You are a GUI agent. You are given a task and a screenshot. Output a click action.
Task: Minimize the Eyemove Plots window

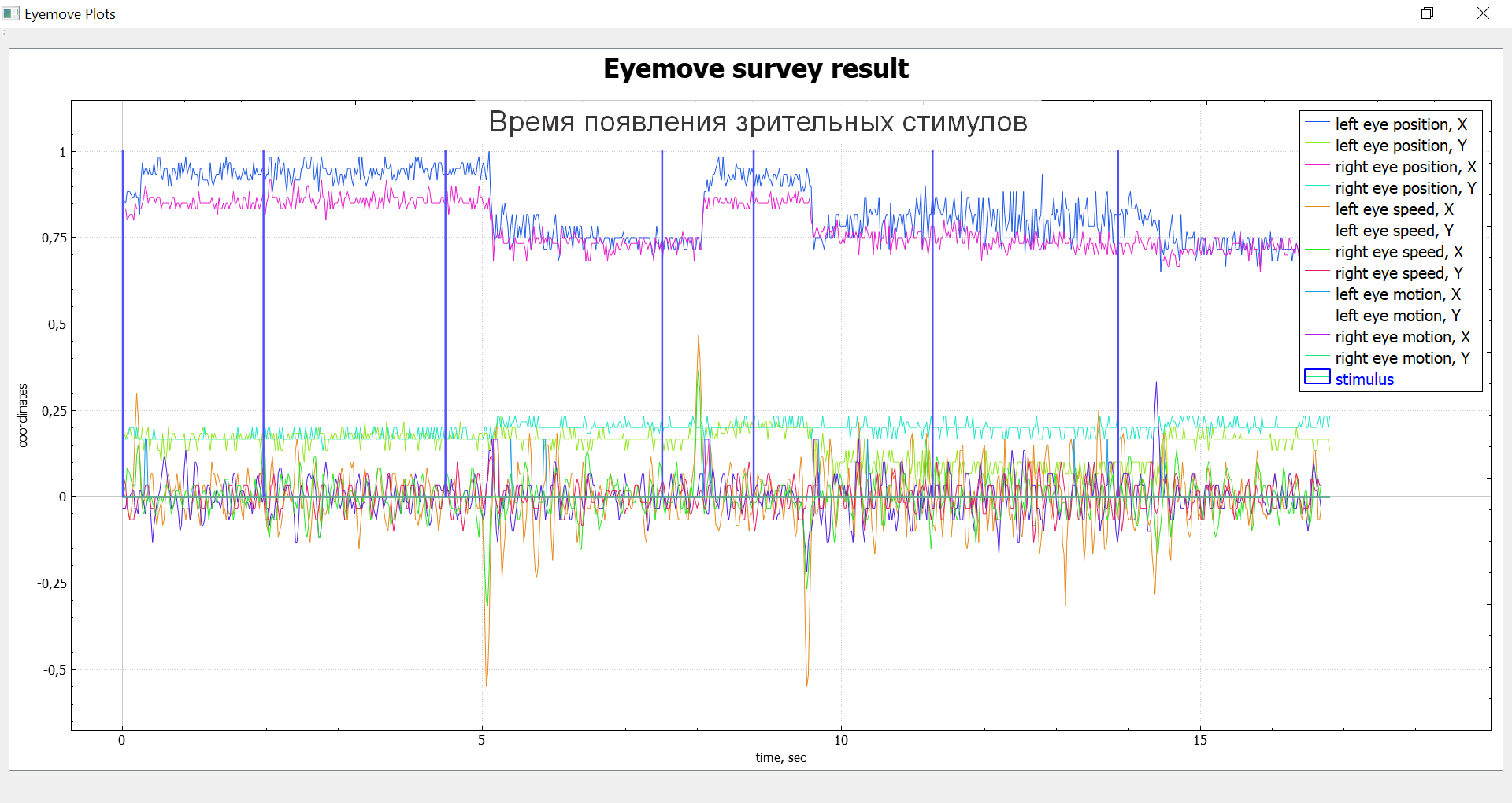[1373, 13]
